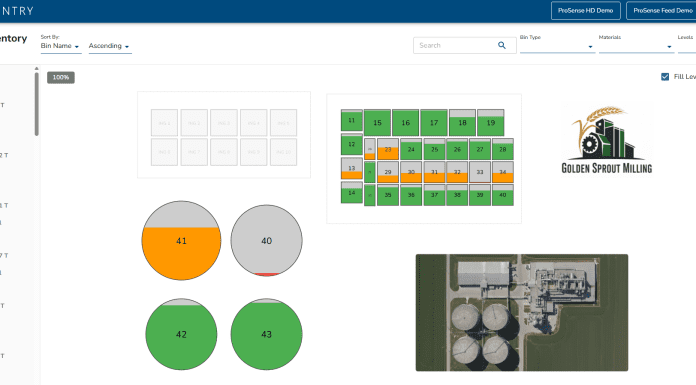
Task: Click circular gray silo 40
Action: click(266, 241)
